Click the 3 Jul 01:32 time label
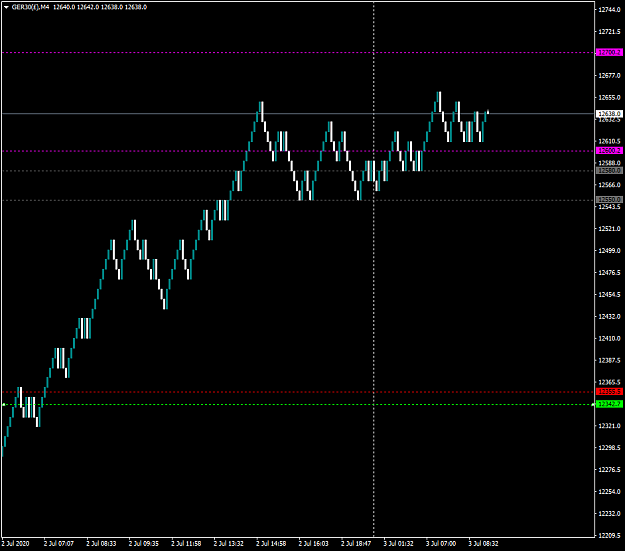The width and height of the screenshot is (625, 551). click(x=399, y=543)
